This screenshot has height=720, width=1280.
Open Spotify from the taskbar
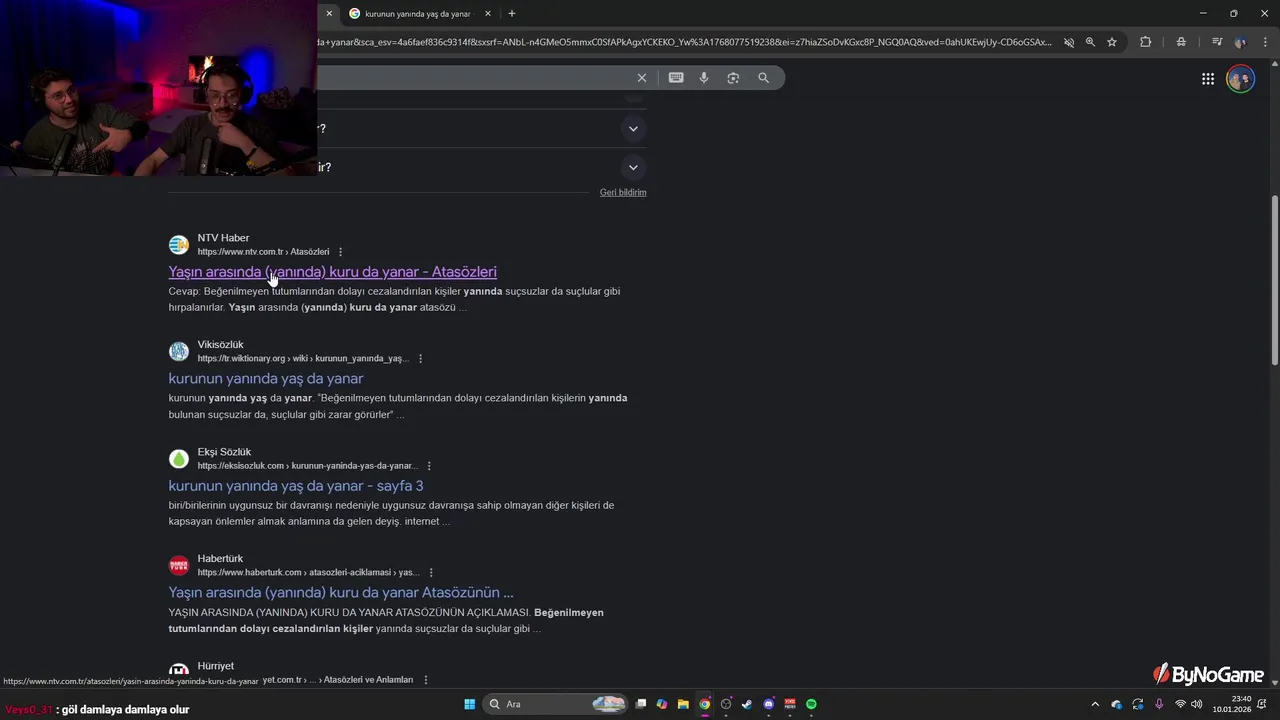[811, 704]
